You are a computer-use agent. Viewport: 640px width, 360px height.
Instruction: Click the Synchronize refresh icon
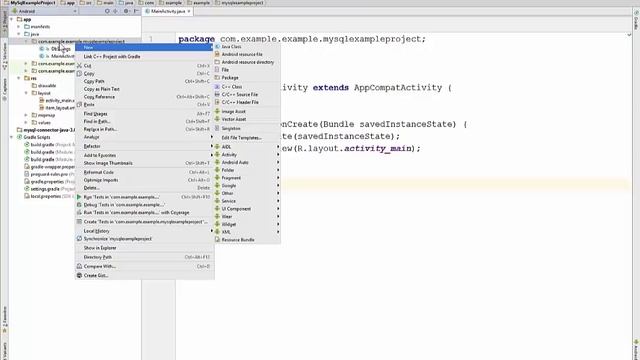[79, 239]
